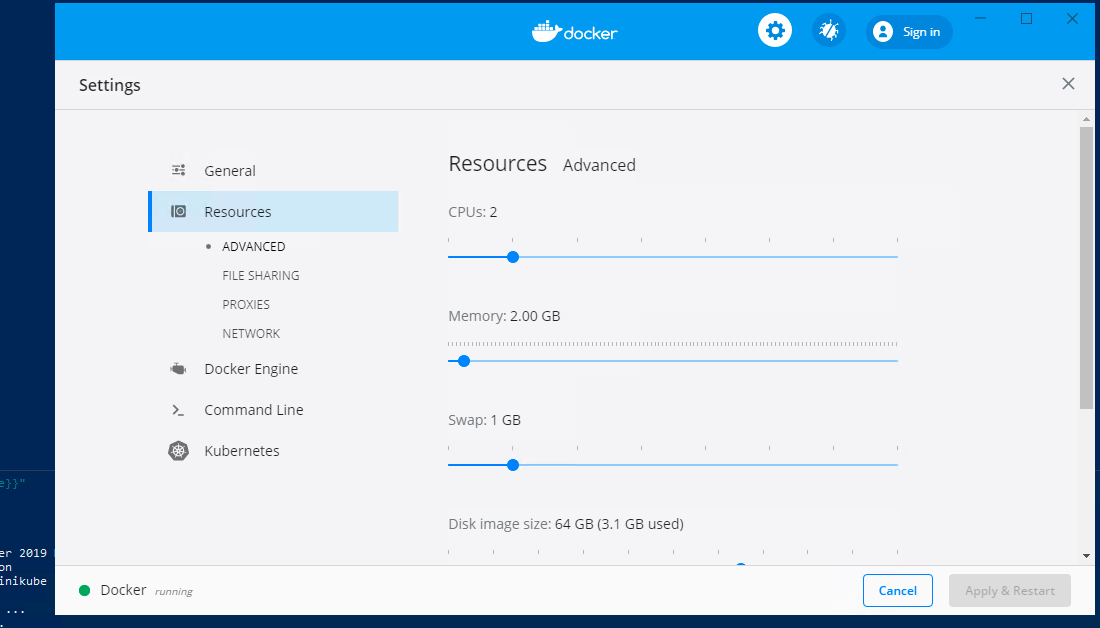
Task: Select the Resources settings section
Action: click(274, 211)
